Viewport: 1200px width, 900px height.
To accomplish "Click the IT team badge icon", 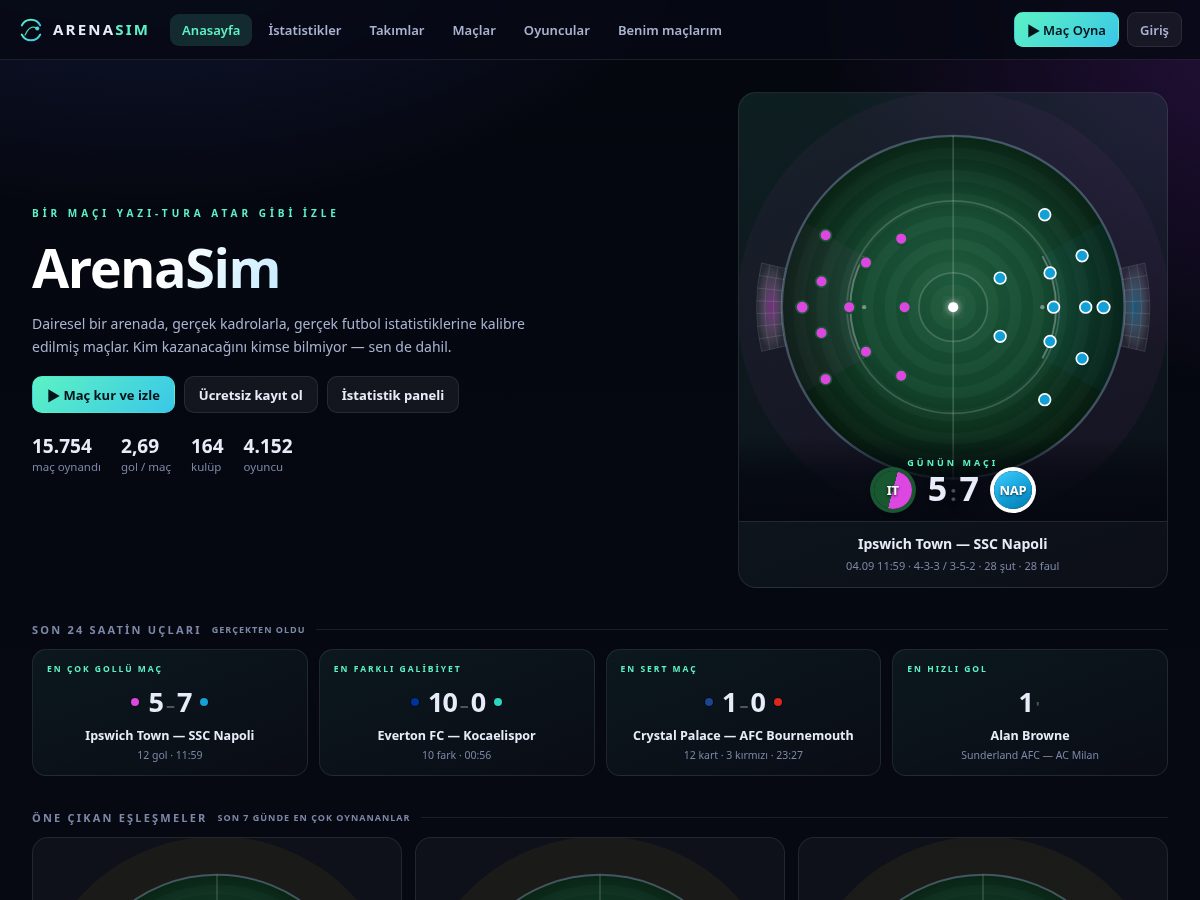I will pos(893,490).
